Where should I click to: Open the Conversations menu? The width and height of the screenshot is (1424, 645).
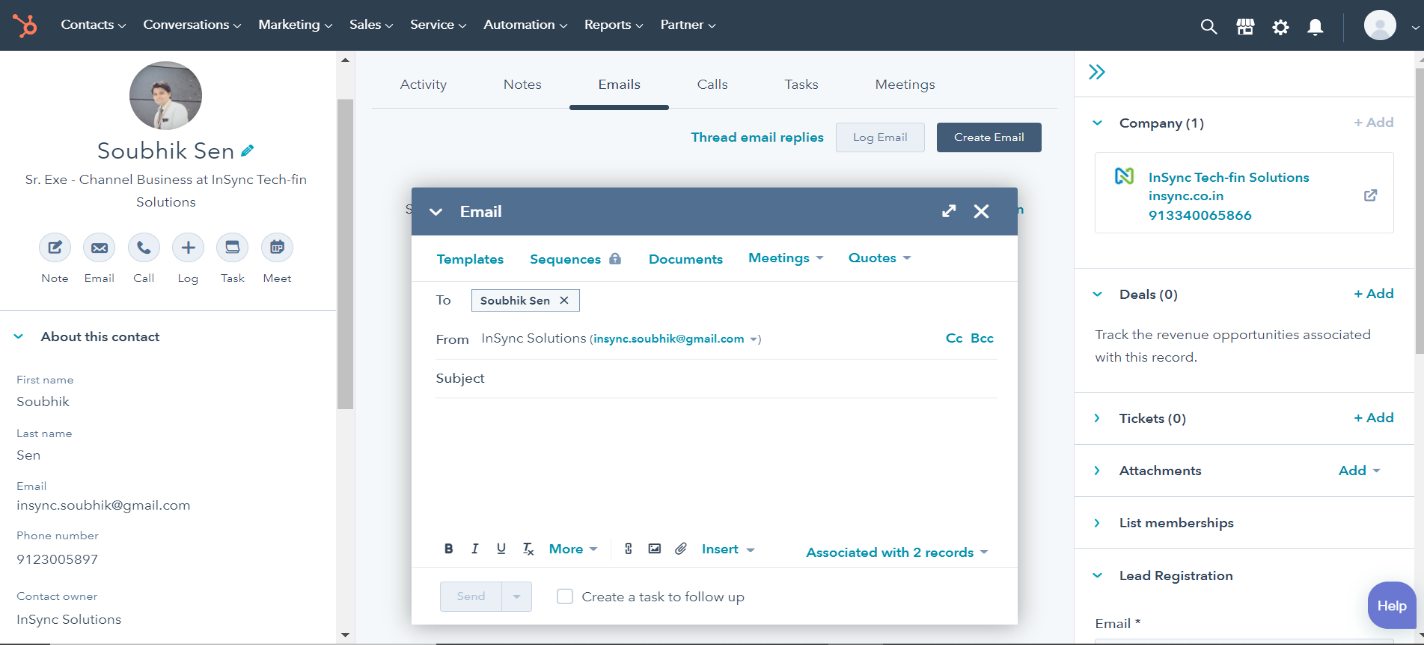tap(192, 25)
